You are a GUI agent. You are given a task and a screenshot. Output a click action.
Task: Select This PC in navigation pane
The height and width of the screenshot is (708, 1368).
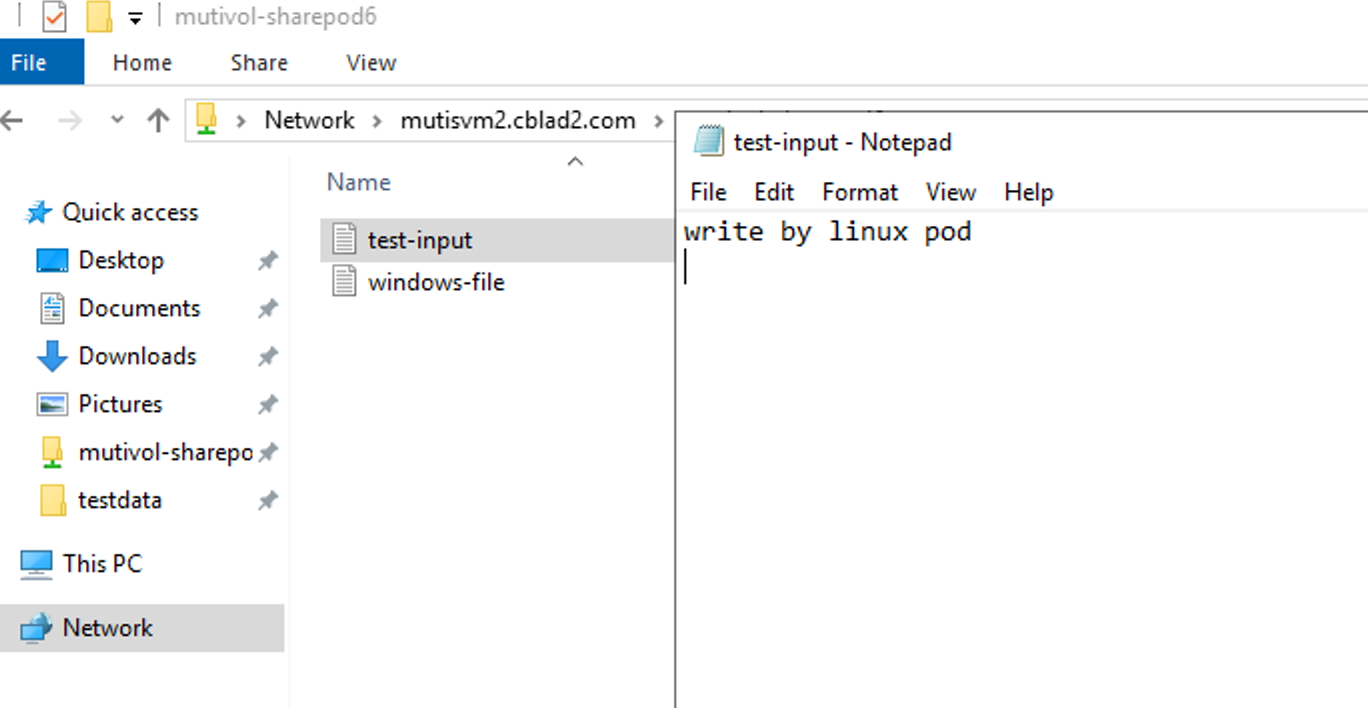click(x=102, y=563)
